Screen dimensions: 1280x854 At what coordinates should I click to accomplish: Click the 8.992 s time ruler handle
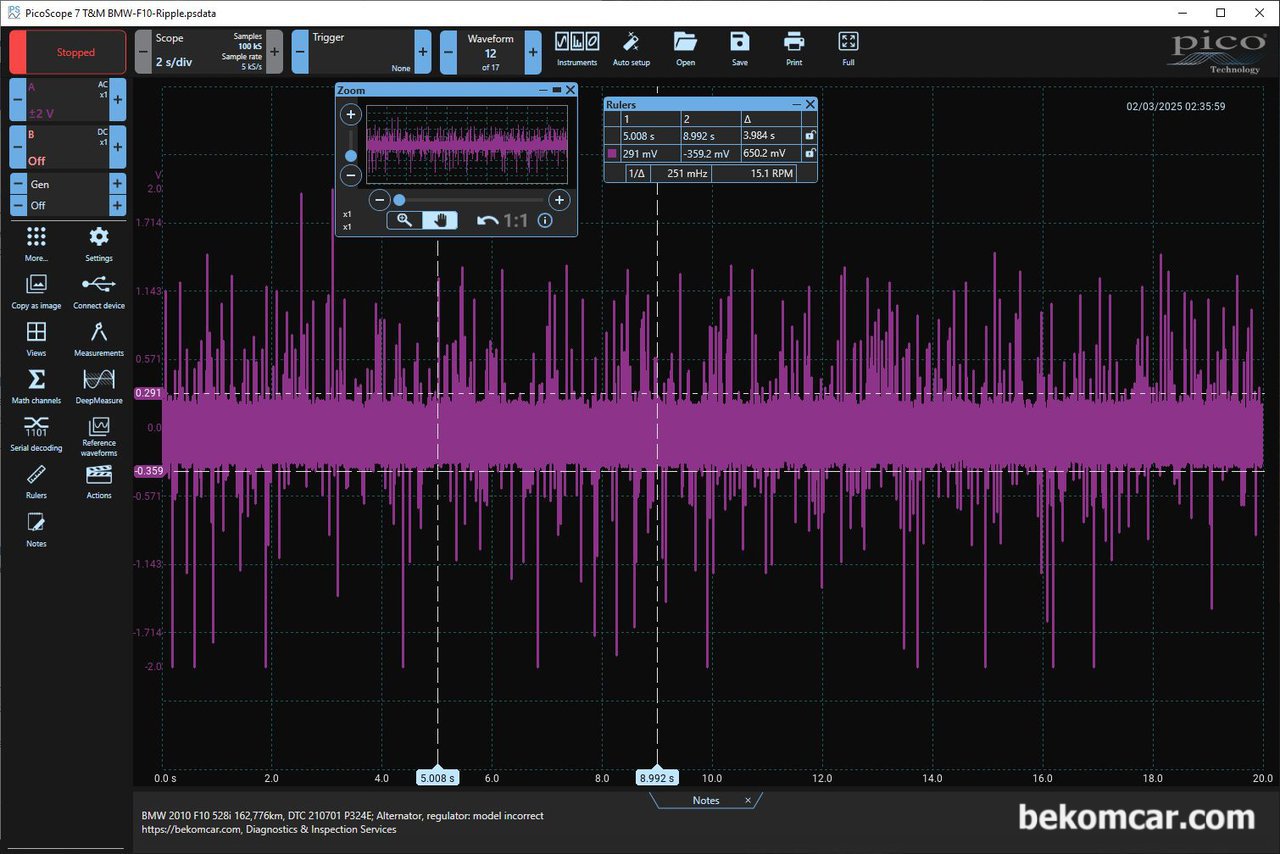(x=656, y=777)
